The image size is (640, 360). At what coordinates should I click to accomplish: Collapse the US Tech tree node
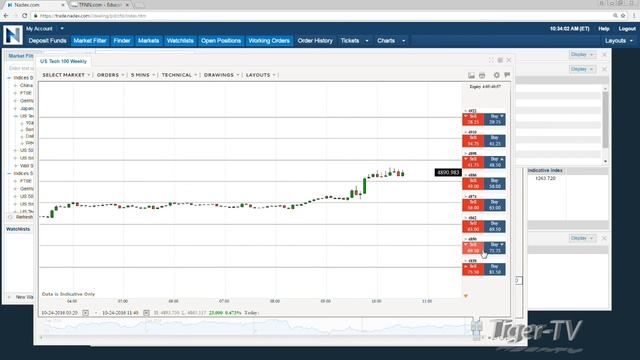pyautogui.click(x=16, y=116)
